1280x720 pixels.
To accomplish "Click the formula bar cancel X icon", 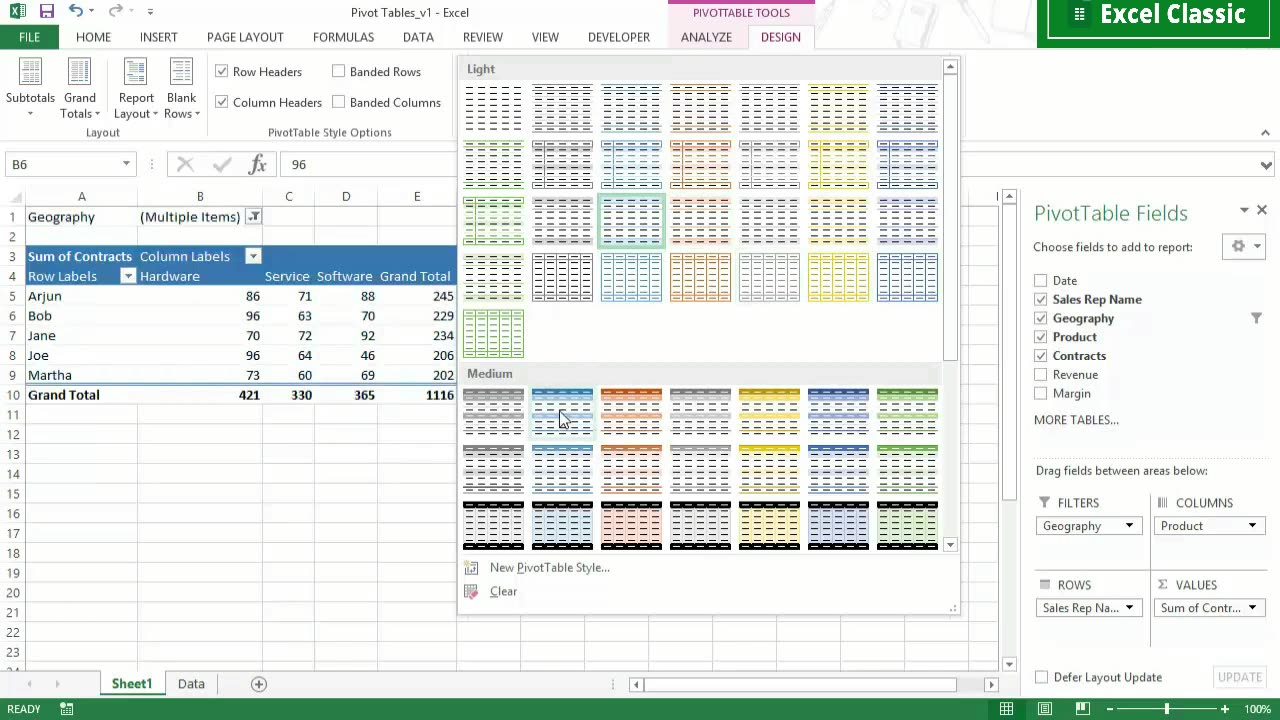I will point(185,164).
